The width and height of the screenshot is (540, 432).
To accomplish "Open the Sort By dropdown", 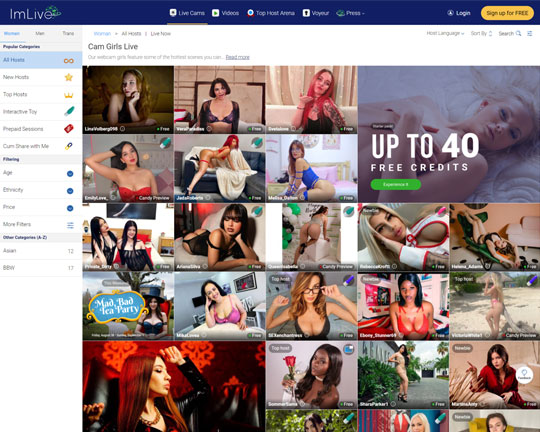I will click(x=481, y=33).
